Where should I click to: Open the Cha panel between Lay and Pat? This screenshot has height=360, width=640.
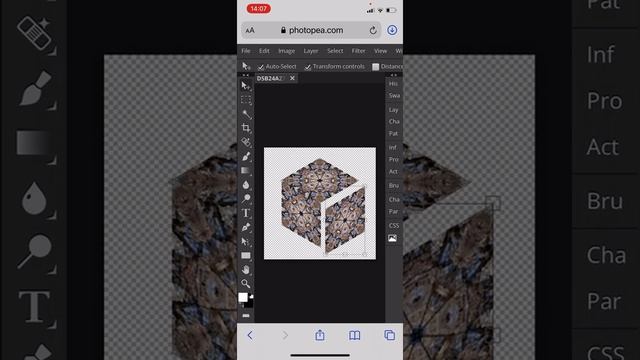(x=394, y=122)
